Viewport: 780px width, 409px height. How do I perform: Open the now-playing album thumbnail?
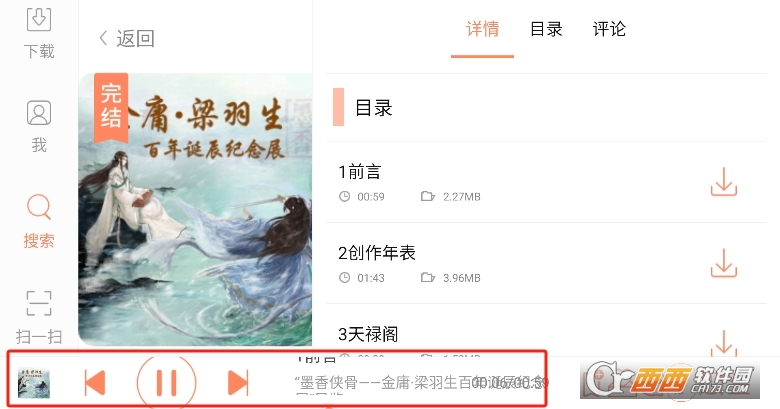(34, 383)
